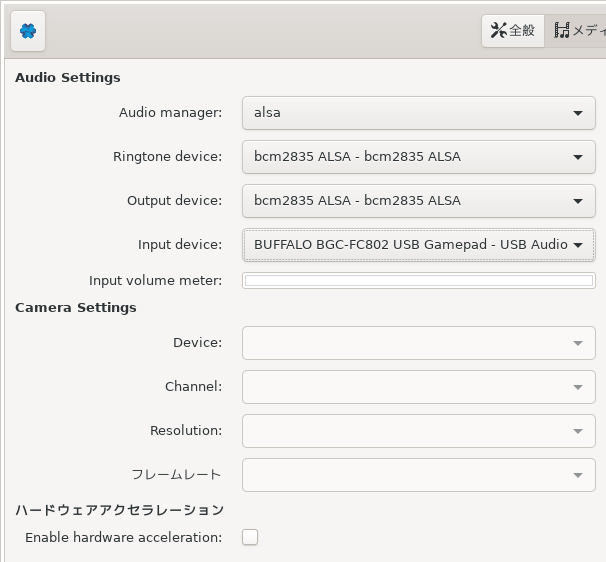Click the film-music icon on media tab
This screenshot has width=606, height=562.
click(562, 30)
